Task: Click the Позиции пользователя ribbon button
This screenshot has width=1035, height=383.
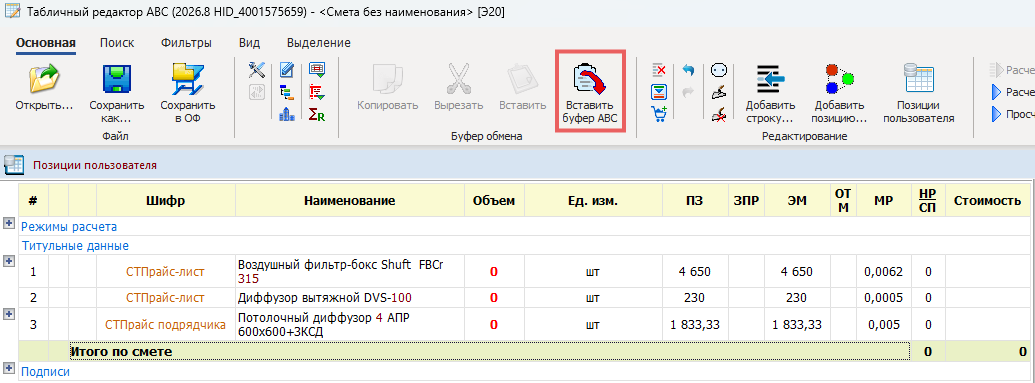Action: pyautogui.click(x=918, y=93)
